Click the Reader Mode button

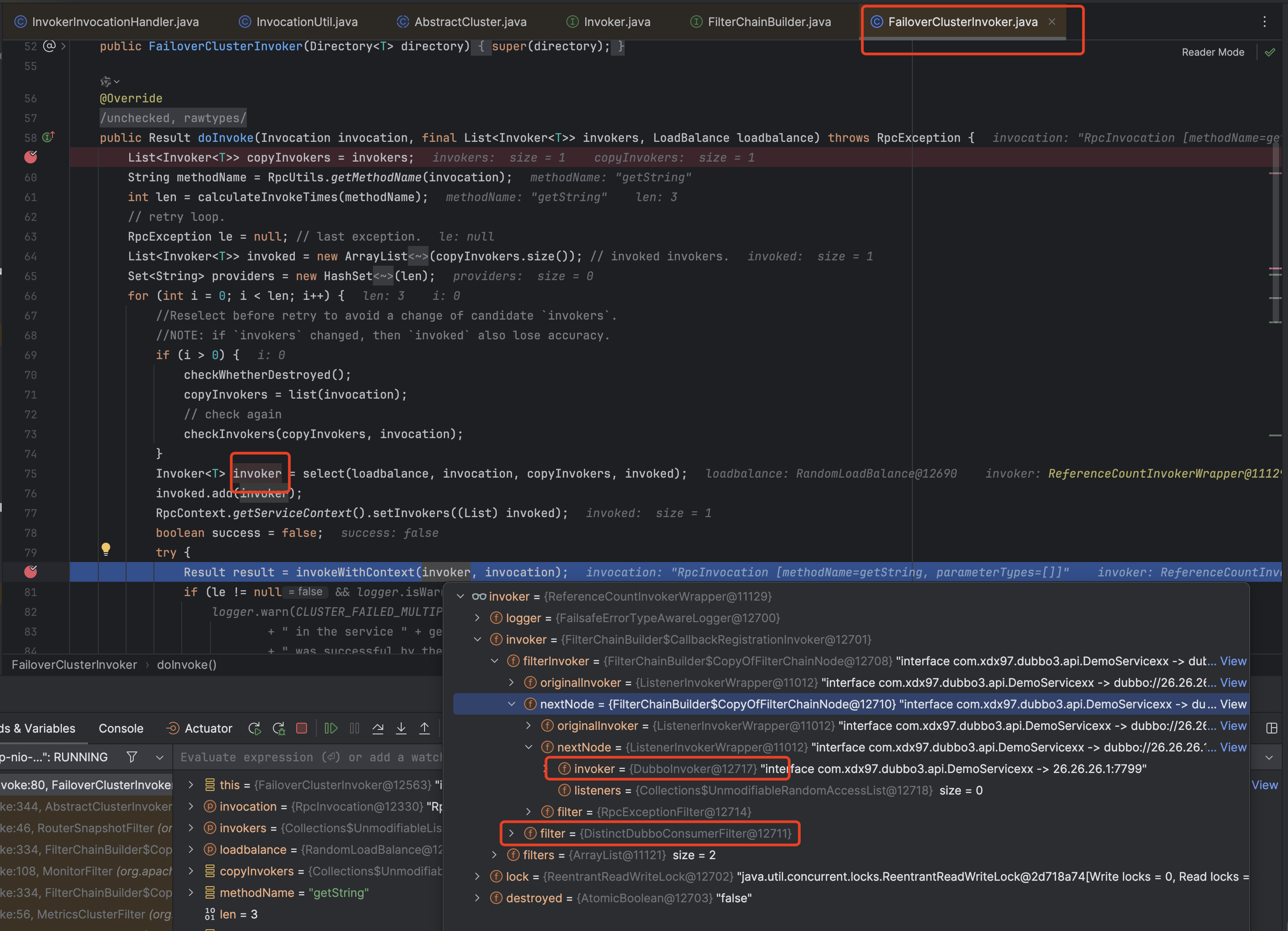click(1213, 52)
